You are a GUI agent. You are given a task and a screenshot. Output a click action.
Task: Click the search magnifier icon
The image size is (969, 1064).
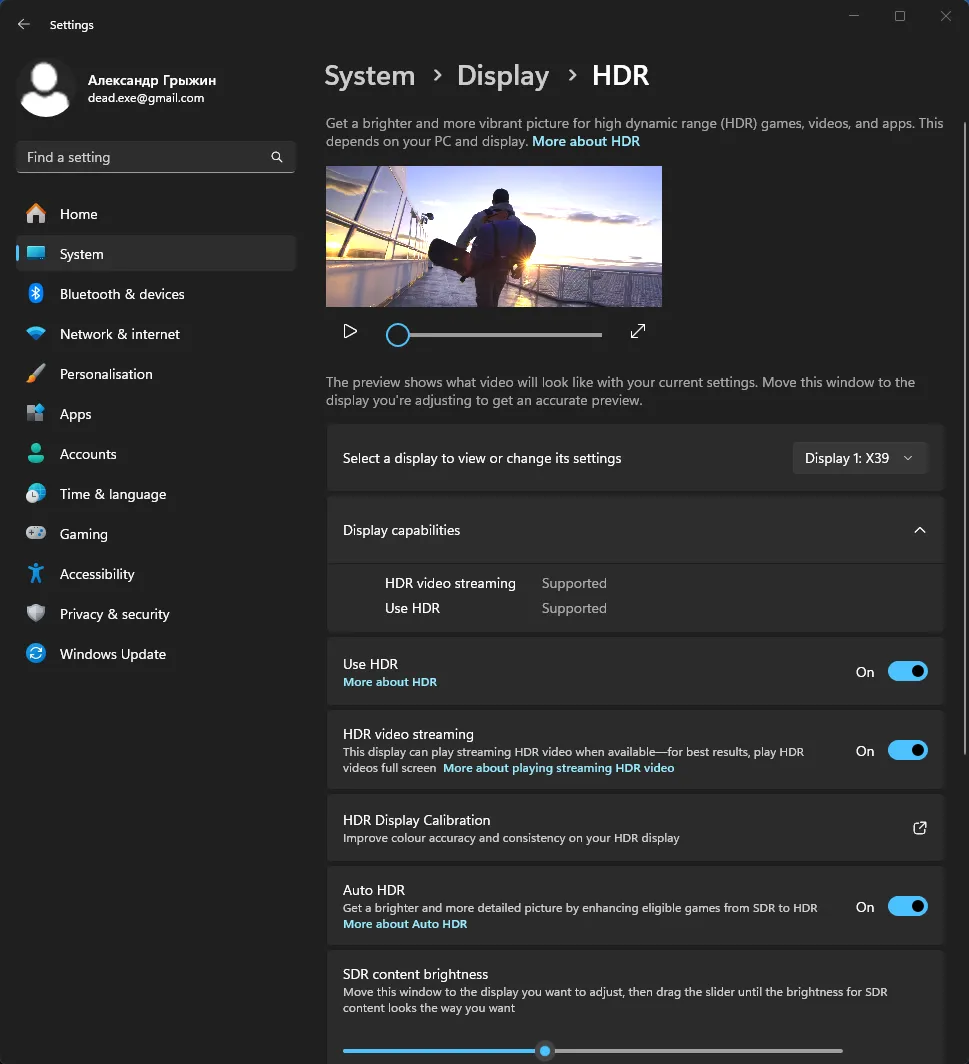[x=277, y=158]
